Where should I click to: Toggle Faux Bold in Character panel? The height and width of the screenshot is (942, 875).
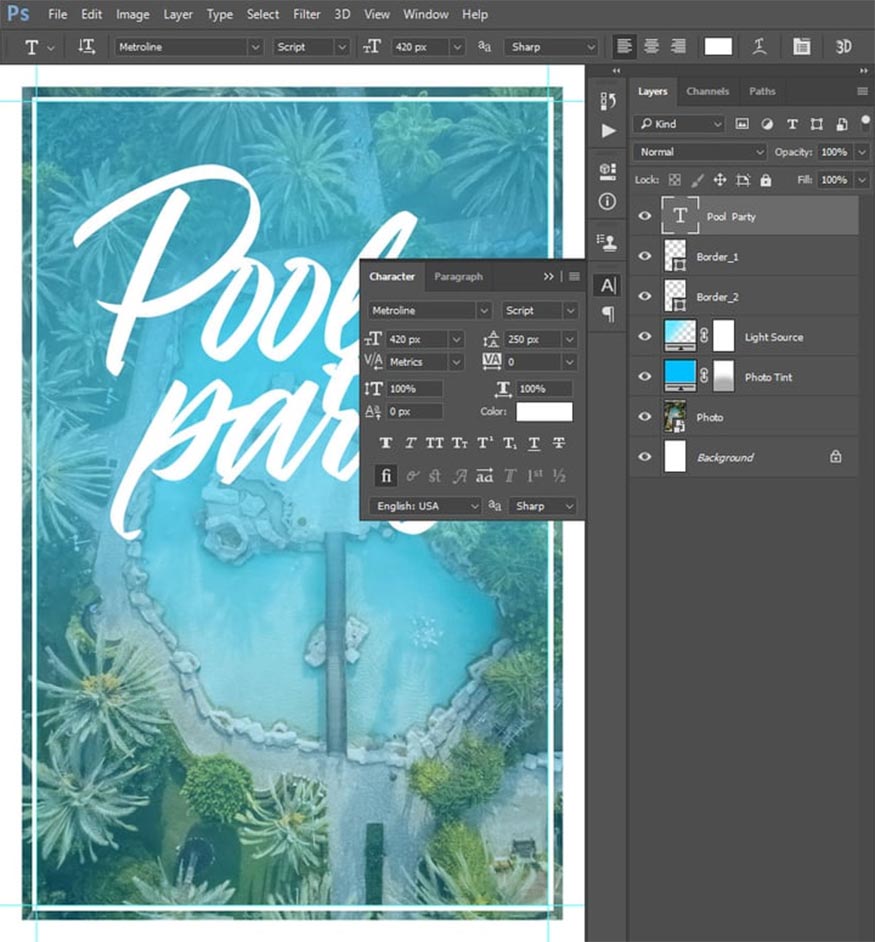(x=386, y=443)
